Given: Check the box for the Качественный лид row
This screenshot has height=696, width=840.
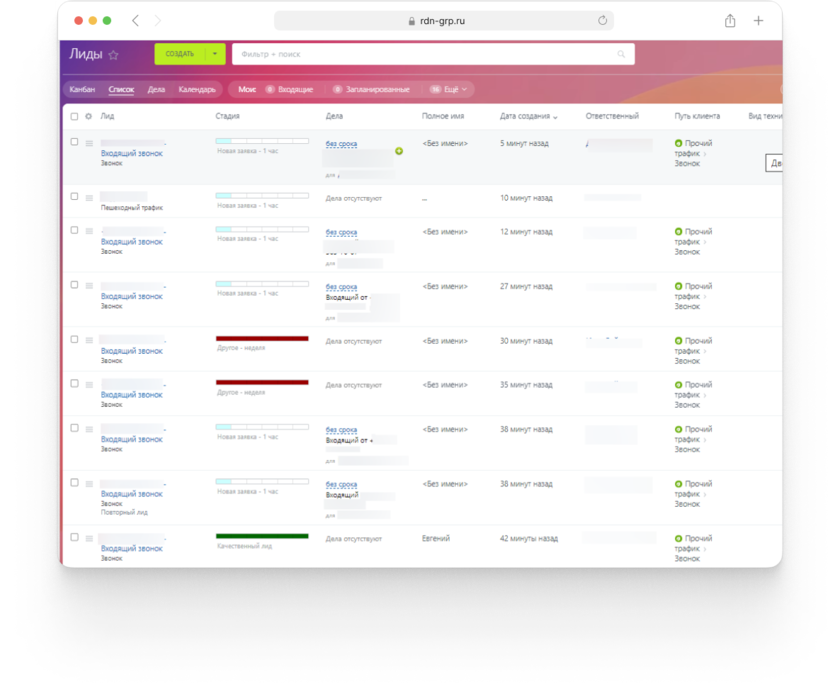Looking at the screenshot, I should click(x=74, y=537).
